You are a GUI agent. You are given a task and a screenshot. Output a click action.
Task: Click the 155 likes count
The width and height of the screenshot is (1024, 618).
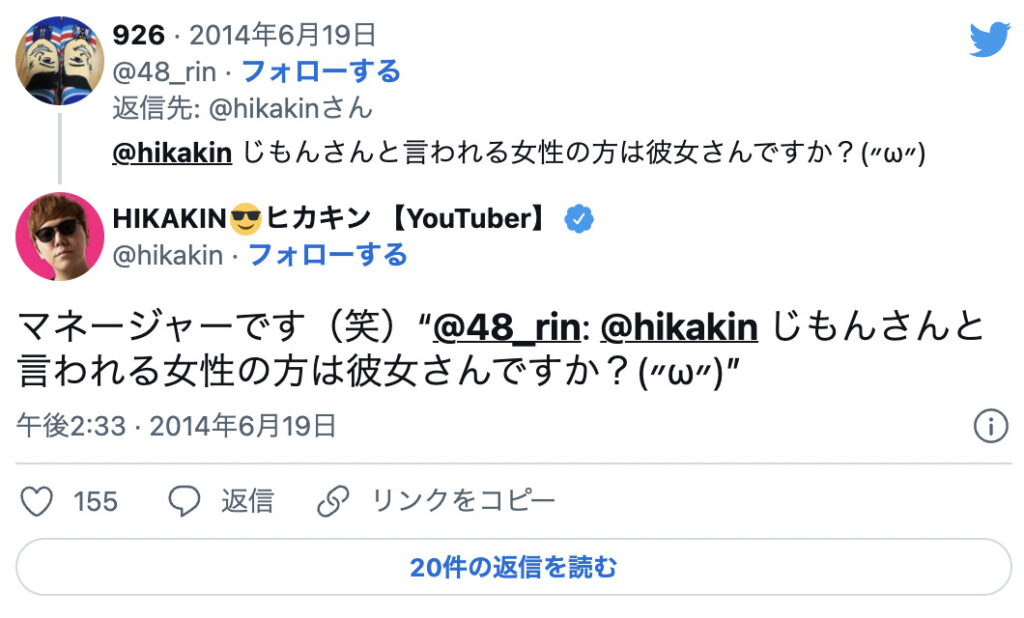click(x=96, y=500)
